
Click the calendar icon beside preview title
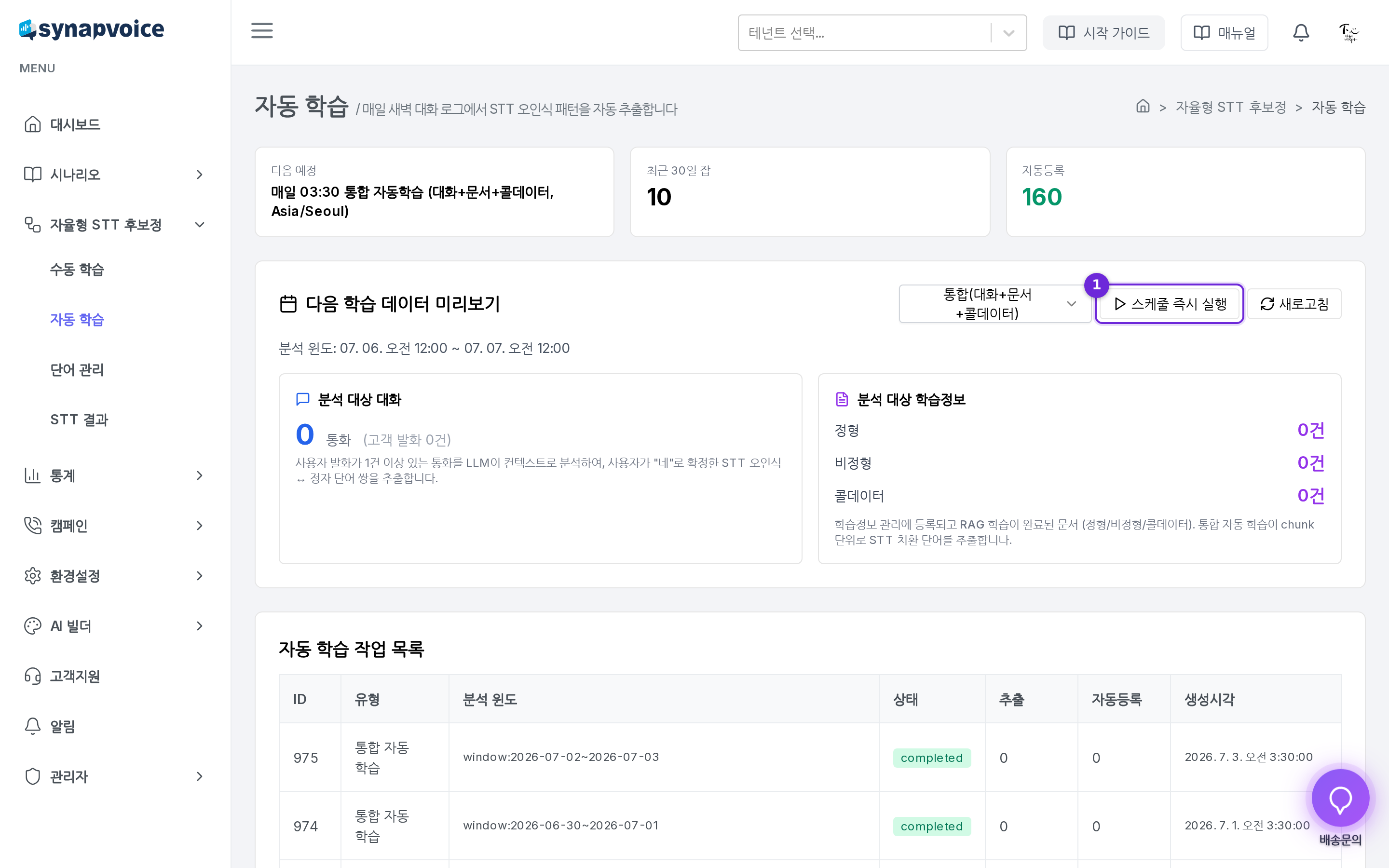(288, 304)
